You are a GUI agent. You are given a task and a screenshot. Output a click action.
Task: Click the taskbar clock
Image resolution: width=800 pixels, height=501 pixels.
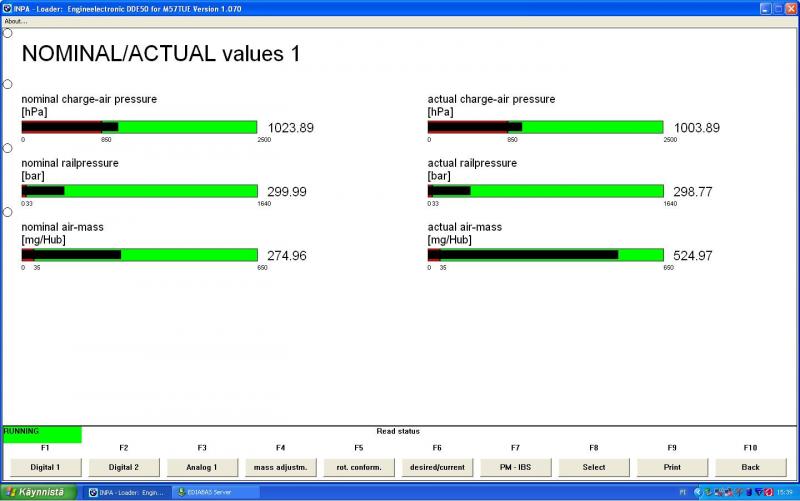click(x=783, y=492)
